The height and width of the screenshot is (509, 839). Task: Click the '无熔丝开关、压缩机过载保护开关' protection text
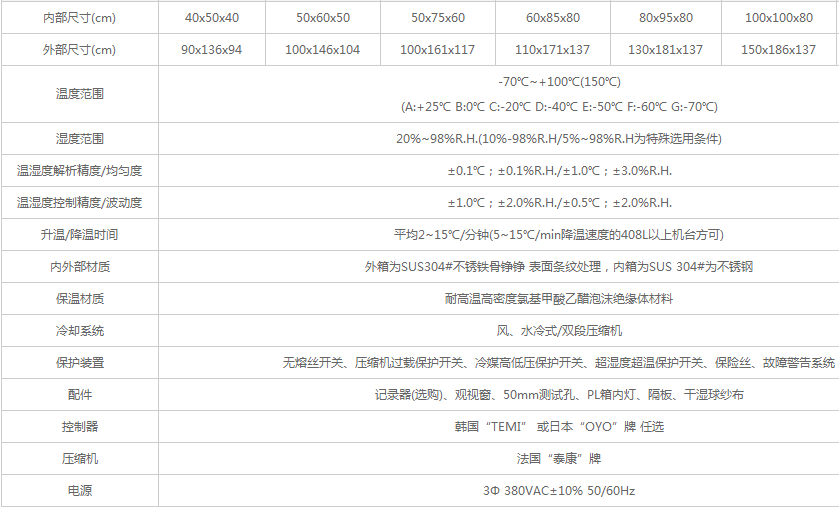pos(559,363)
